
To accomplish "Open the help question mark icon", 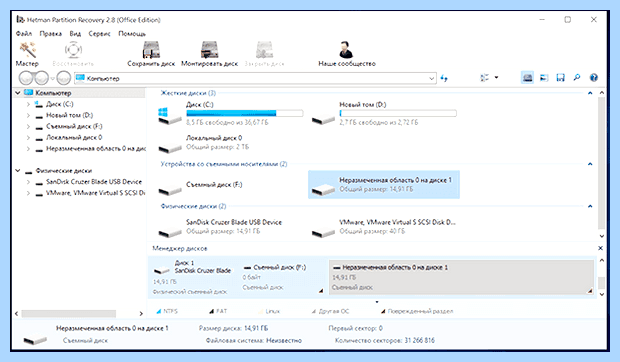I will [594, 78].
